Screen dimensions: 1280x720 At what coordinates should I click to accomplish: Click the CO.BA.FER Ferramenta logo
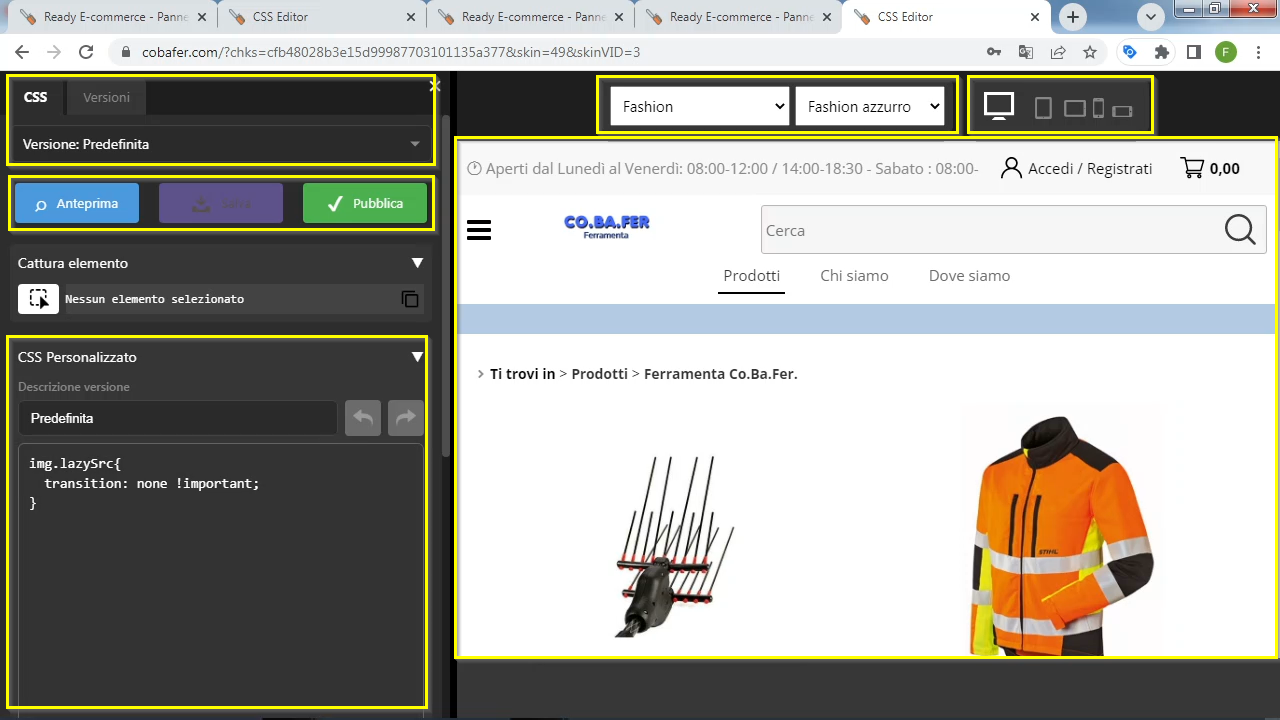[607, 227]
